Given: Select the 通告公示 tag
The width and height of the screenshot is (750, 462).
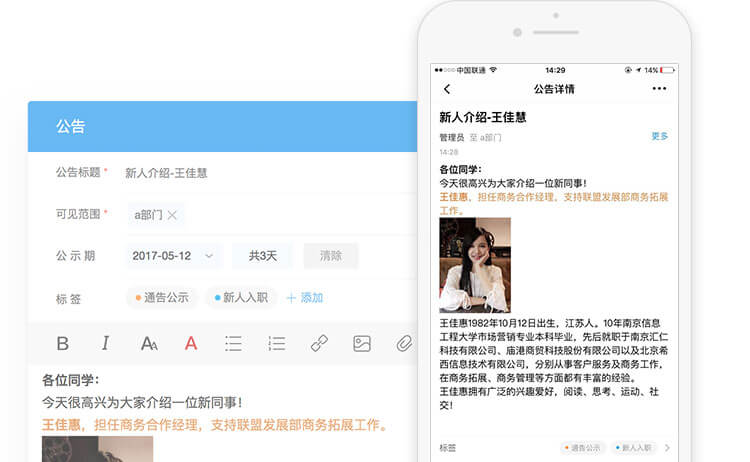Looking at the screenshot, I should tap(161, 298).
